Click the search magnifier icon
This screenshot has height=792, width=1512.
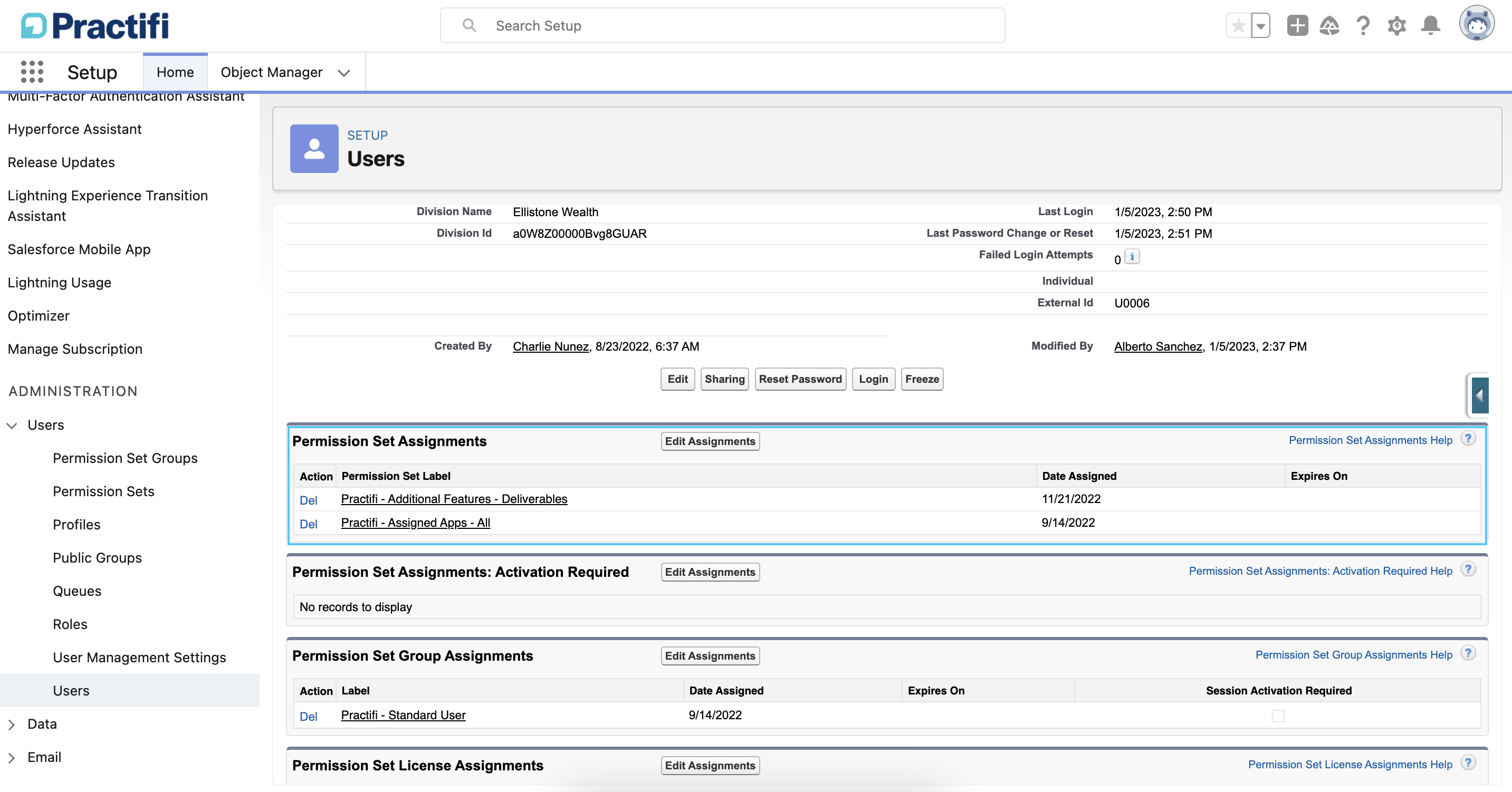click(469, 25)
